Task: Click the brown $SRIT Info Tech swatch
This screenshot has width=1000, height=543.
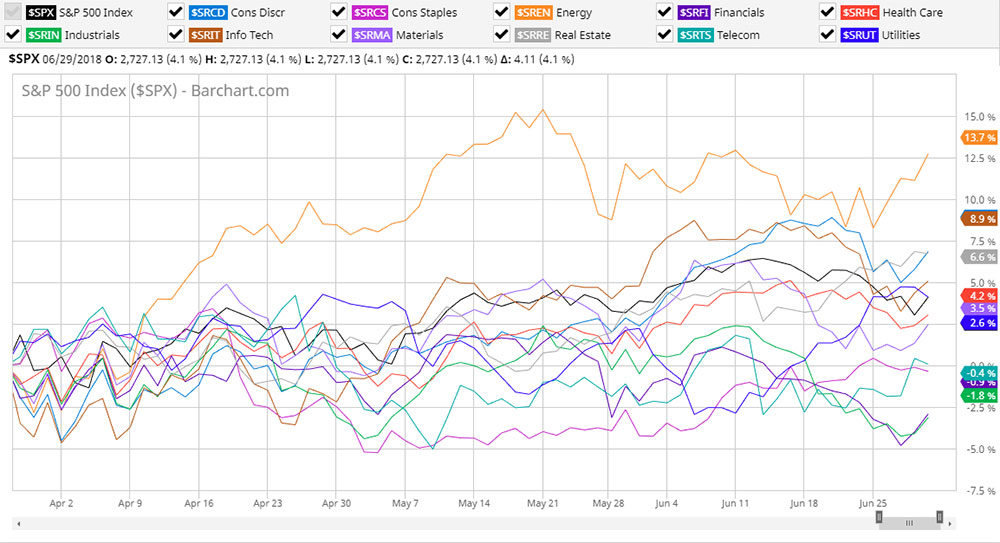Action: click(x=206, y=34)
